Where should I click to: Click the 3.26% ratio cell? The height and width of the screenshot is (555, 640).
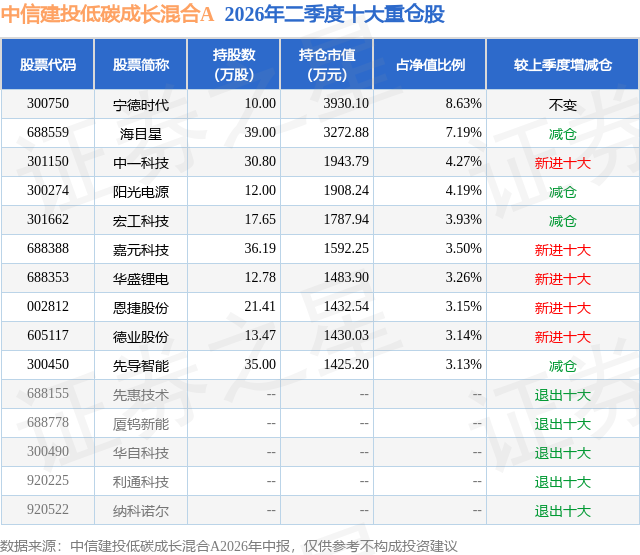(x=463, y=278)
